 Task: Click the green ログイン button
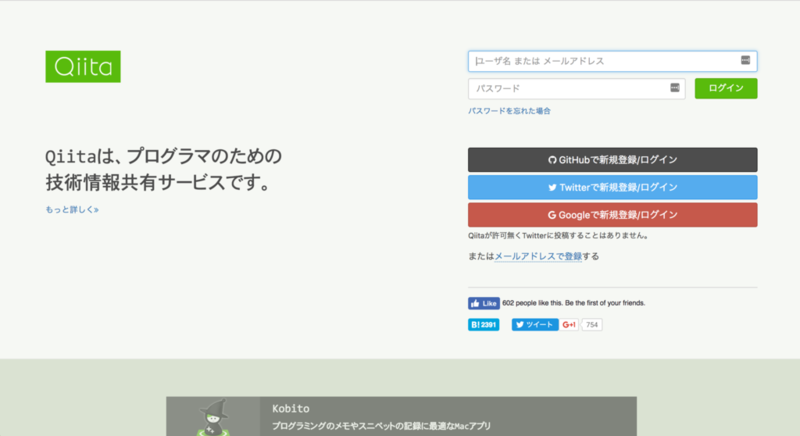tap(726, 88)
